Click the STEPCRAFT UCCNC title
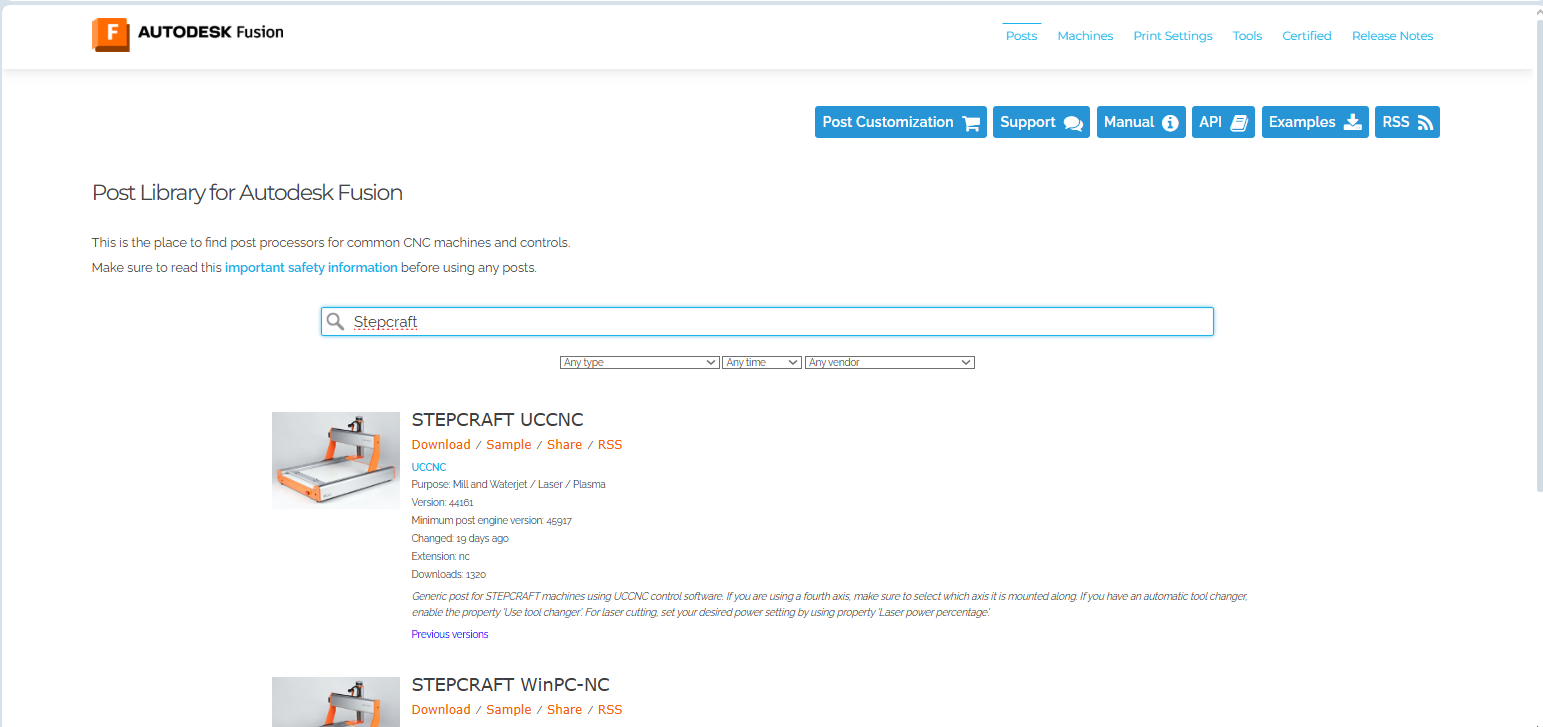Image resolution: width=1543 pixels, height=727 pixels. tap(497, 420)
